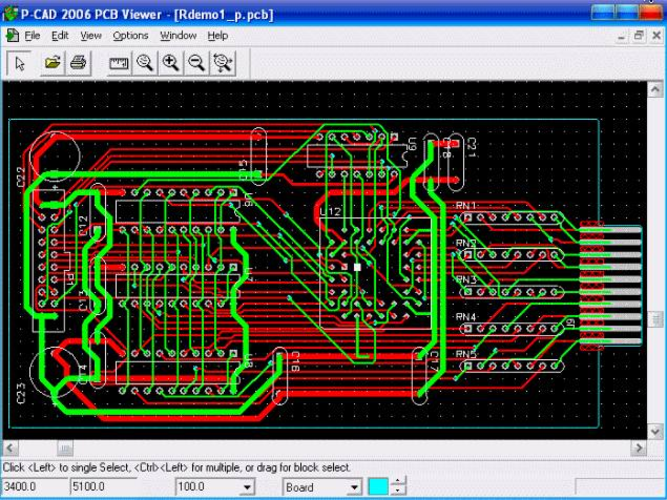
Task: Click the cyan layer color swatch
Action: (378, 487)
